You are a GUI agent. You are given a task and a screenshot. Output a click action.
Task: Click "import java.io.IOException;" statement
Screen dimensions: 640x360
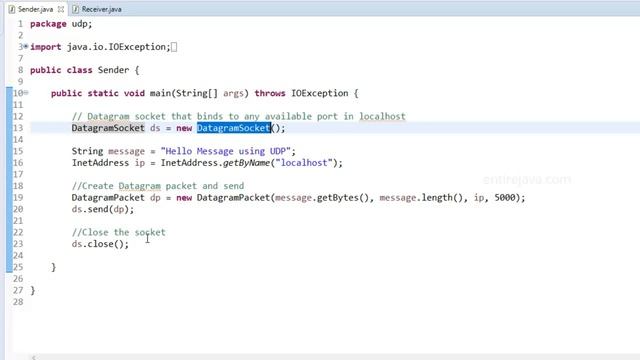click(100, 47)
